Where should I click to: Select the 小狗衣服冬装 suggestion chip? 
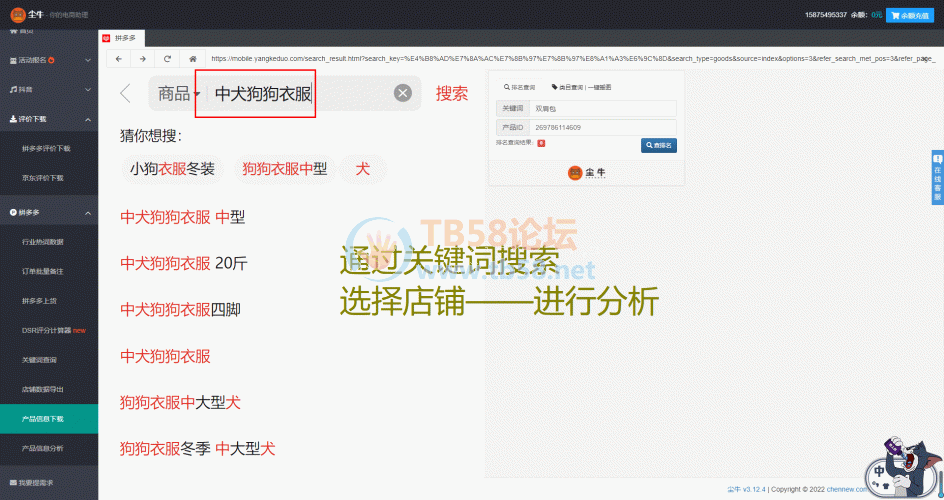pyautogui.click(x=172, y=169)
